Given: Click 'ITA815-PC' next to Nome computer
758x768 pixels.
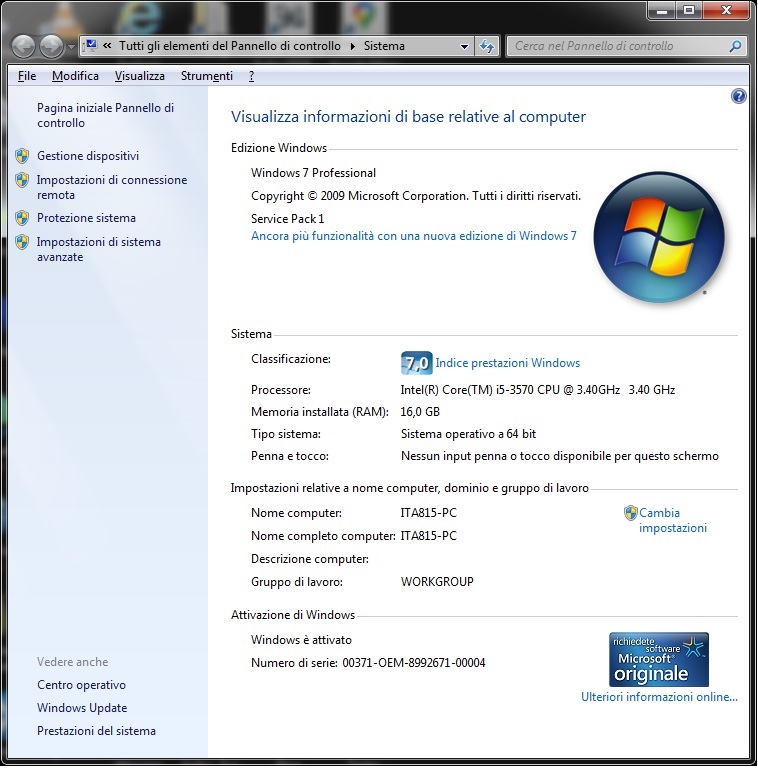Looking at the screenshot, I should 428,513.
